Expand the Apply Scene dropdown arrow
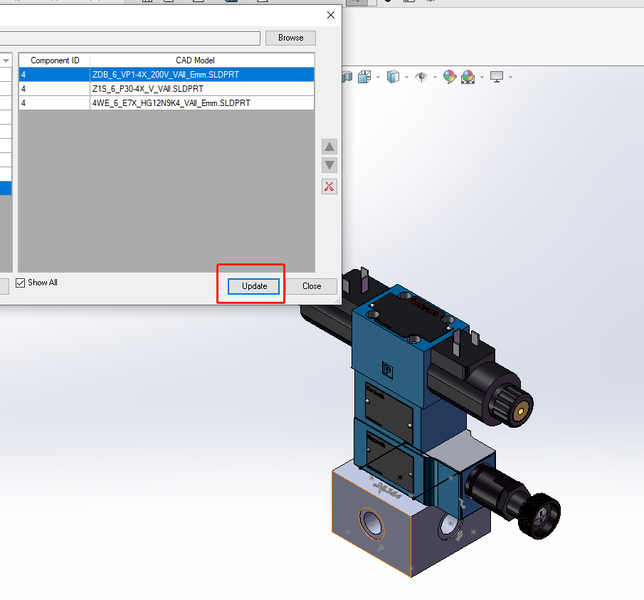This screenshot has height=600, width=644. click(482, 77)
